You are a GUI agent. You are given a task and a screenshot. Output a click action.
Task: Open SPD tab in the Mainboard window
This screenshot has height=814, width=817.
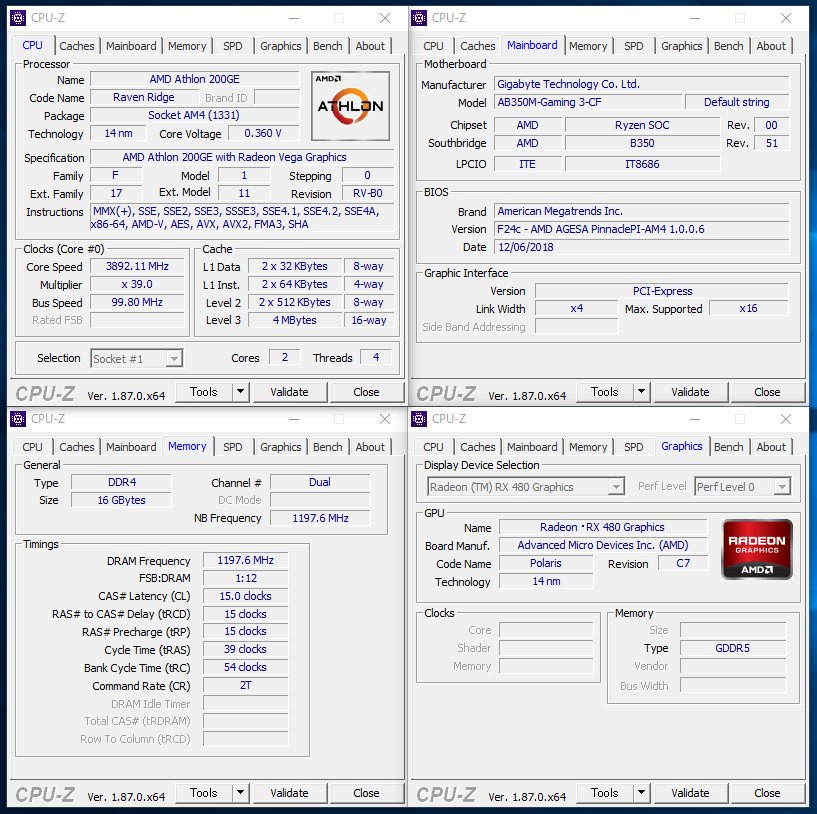pyautogui.click(x=634, y=46)
